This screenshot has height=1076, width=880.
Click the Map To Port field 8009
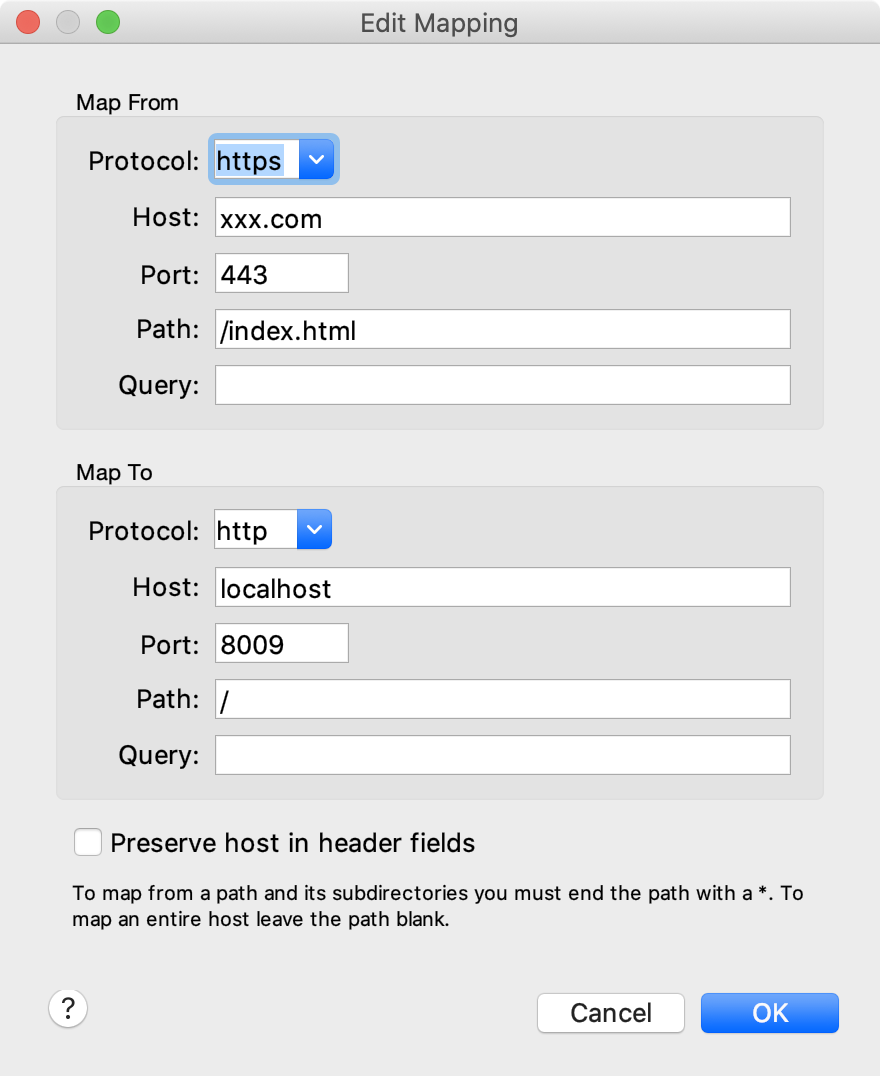tap(281, 643)
